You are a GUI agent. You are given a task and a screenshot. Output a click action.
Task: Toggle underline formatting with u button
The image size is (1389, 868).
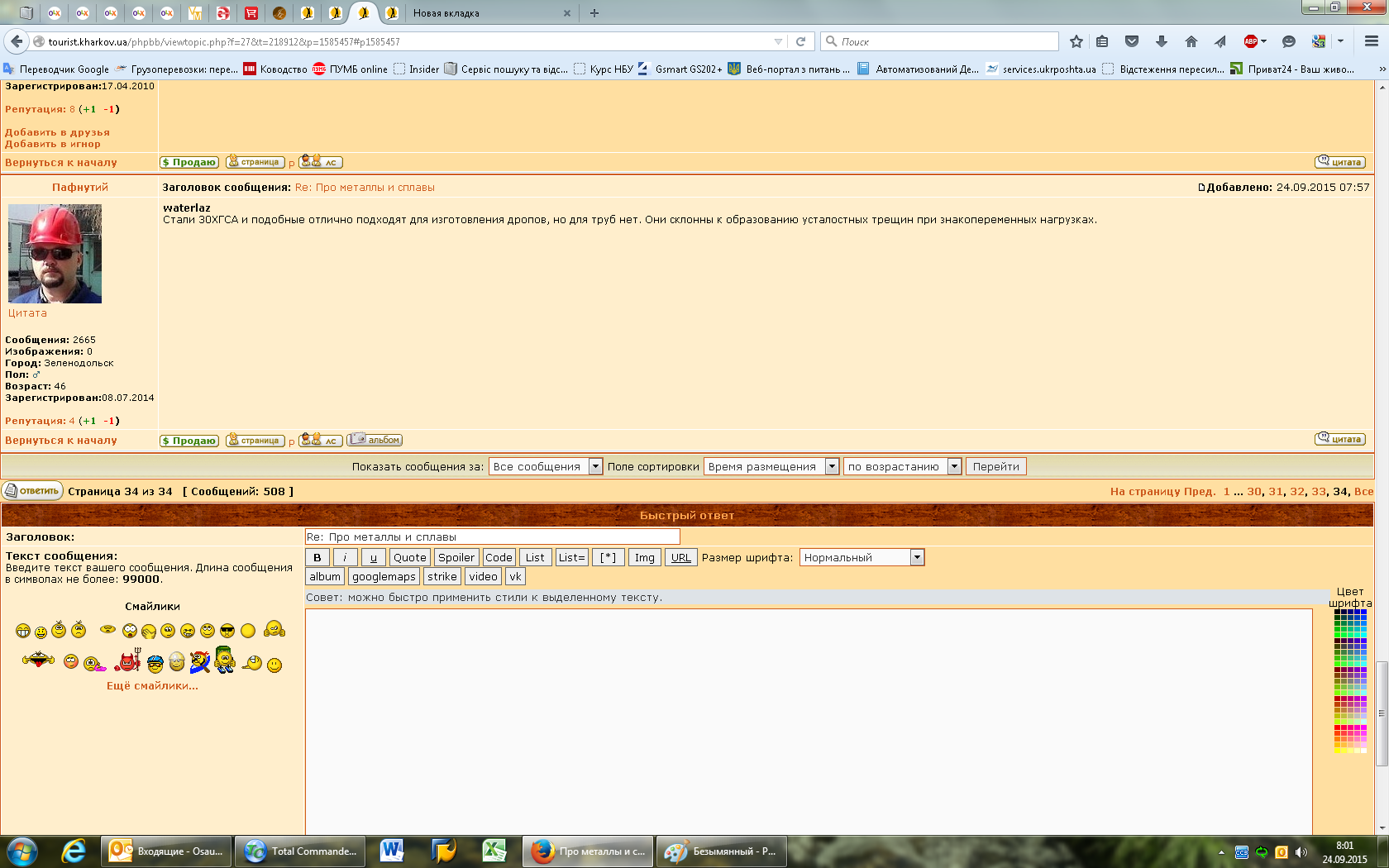tap(373, 557)
